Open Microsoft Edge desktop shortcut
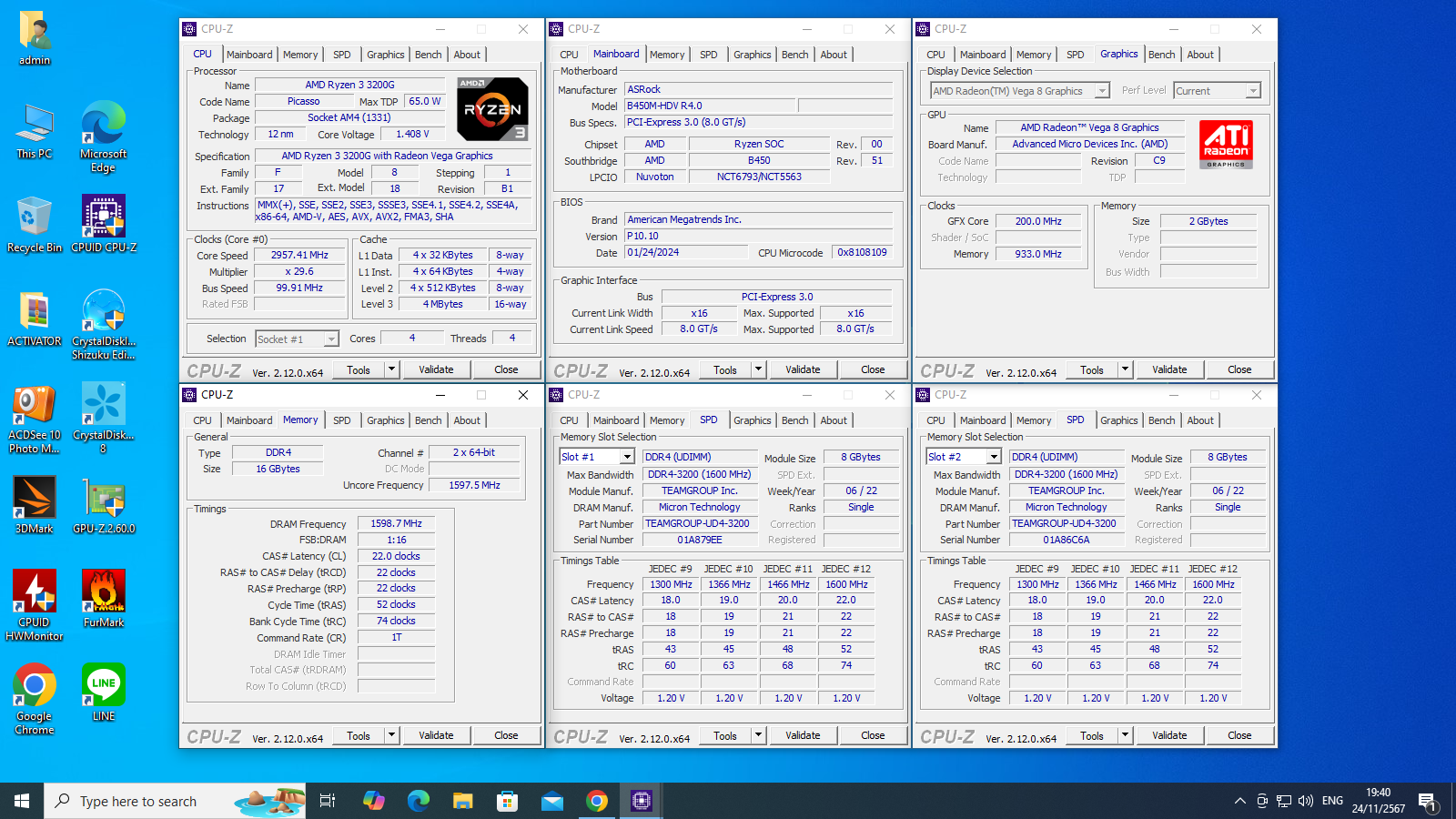Viewport: 1456px width, 819px height. coord(104,136)
